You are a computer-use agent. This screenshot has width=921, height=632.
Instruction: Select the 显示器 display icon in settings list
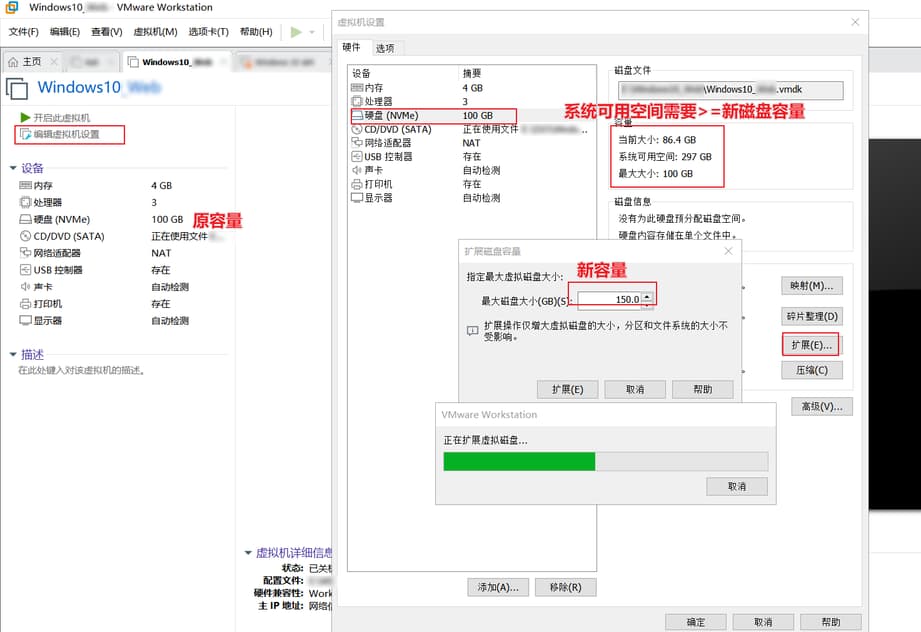click(x=357, y=198)
